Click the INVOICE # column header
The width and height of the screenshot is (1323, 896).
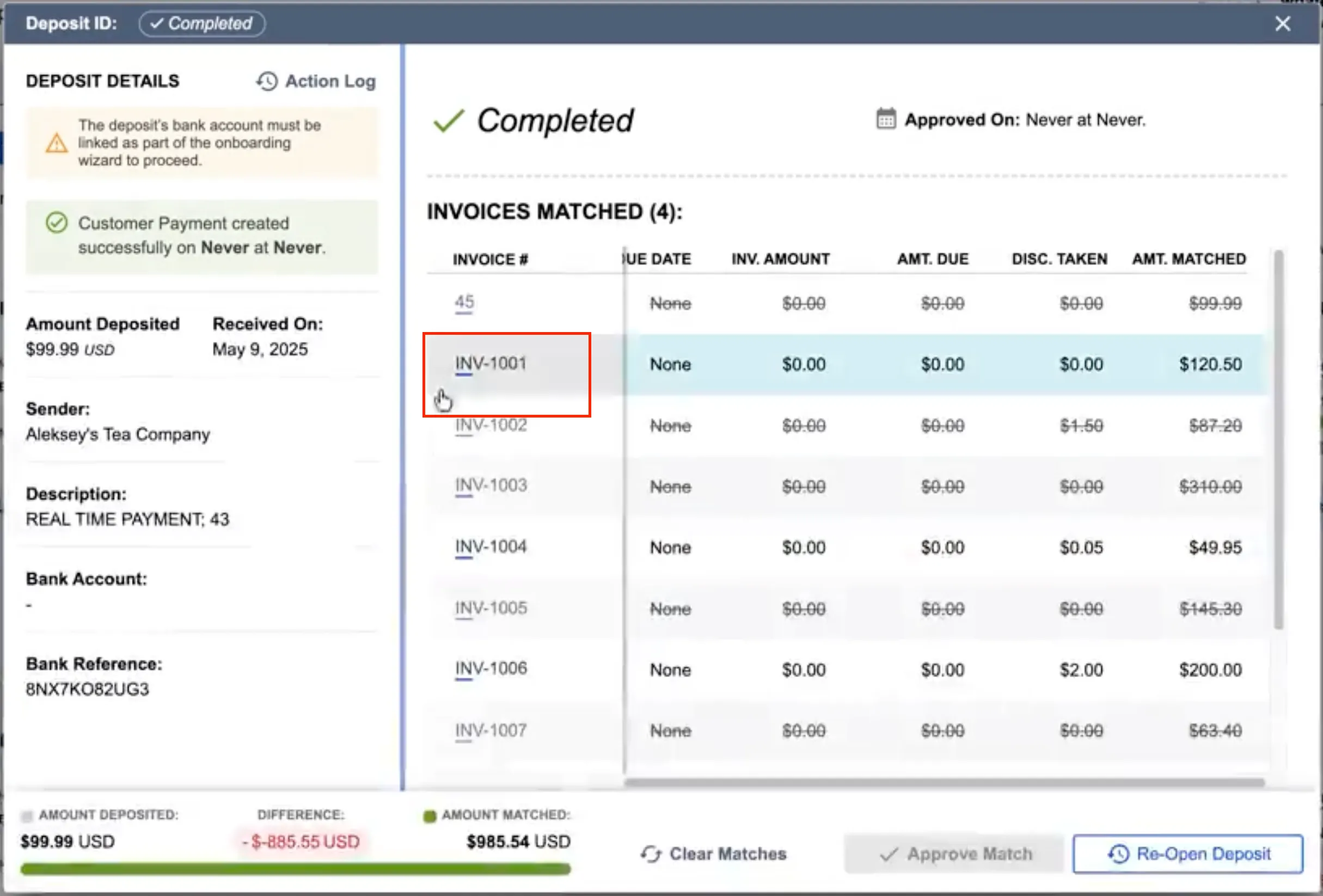point(490,260)
